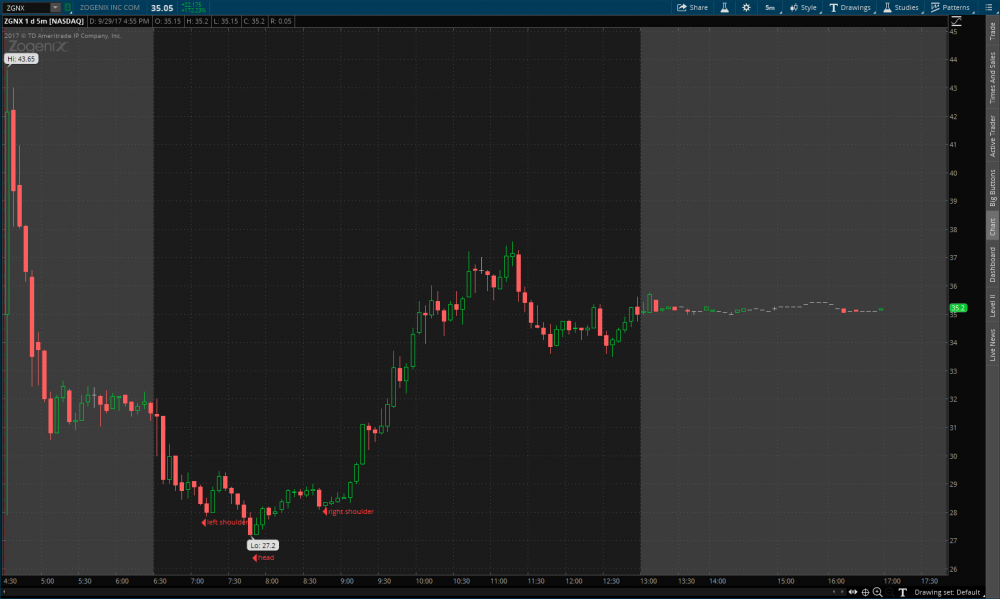Image resolution: width=1000 pixels, height=599 pixels.
Task: Open the list menu icon at top right
Action: (x=988, y=7)
